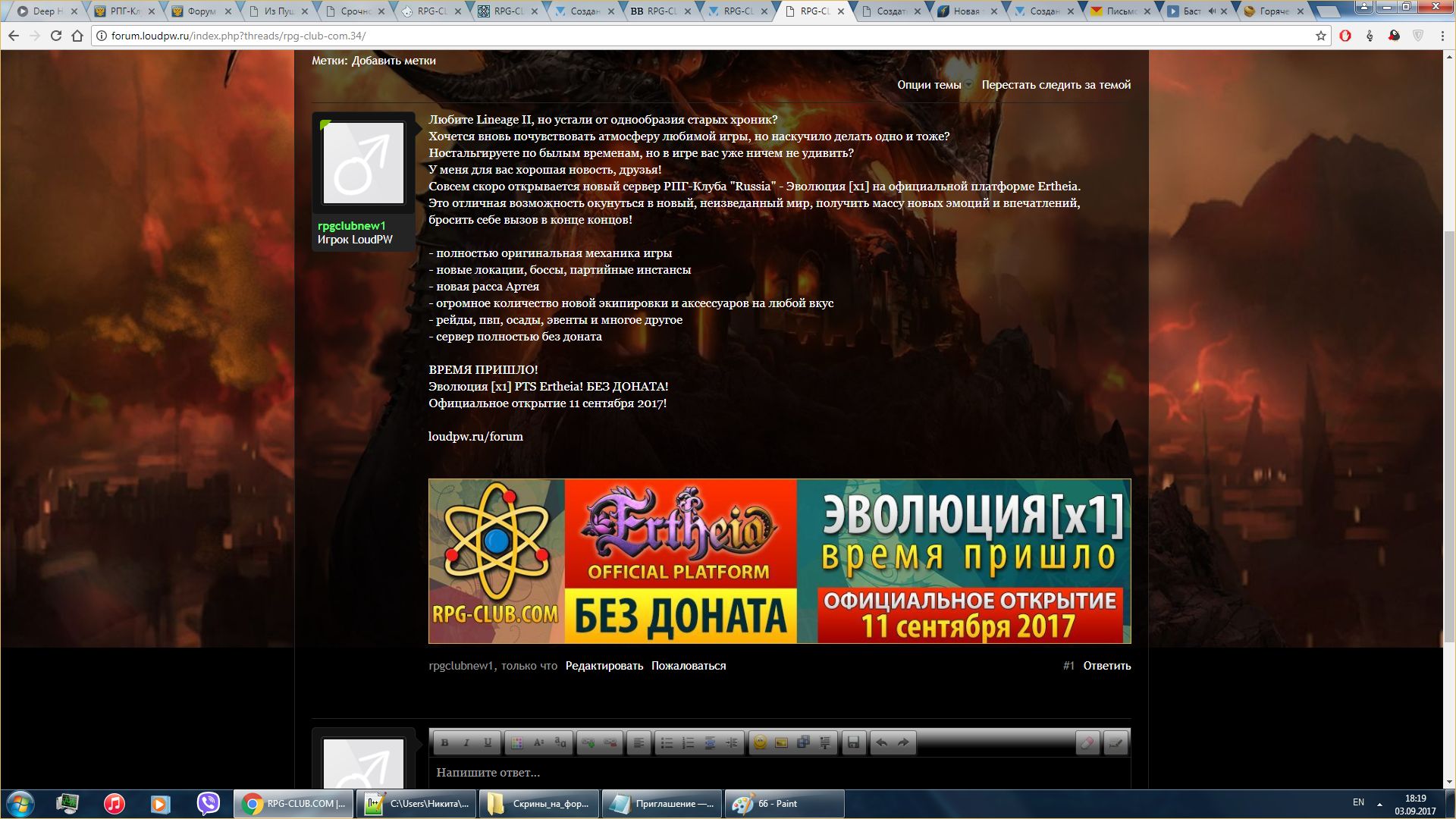Toggle BB code source mode in editor
Viewport: 1456px width, 819px height.
1115,742
